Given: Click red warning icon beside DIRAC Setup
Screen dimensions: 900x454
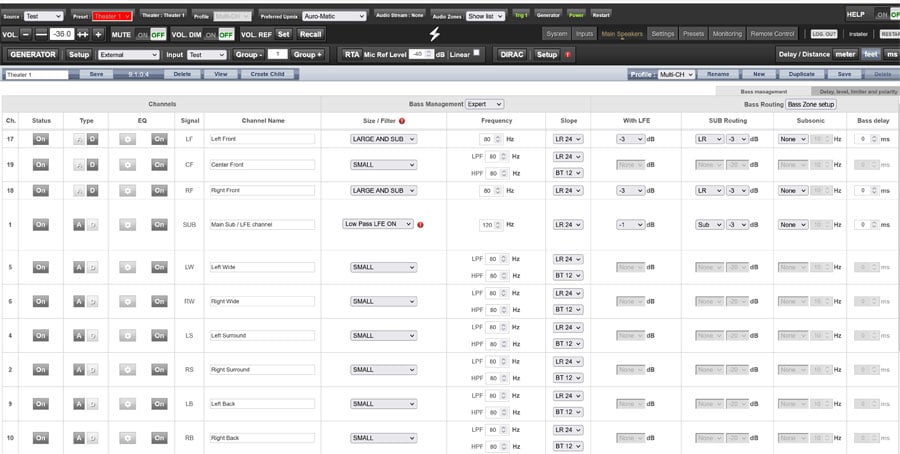Looking at the screenshot, I should click(569, 54).
